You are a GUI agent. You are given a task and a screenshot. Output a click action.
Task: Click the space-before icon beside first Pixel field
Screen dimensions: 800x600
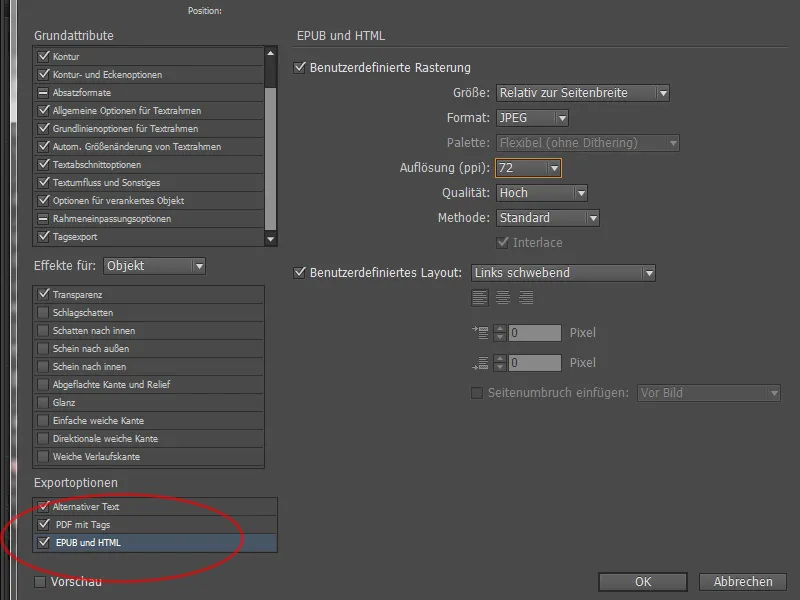coord(480,333)
